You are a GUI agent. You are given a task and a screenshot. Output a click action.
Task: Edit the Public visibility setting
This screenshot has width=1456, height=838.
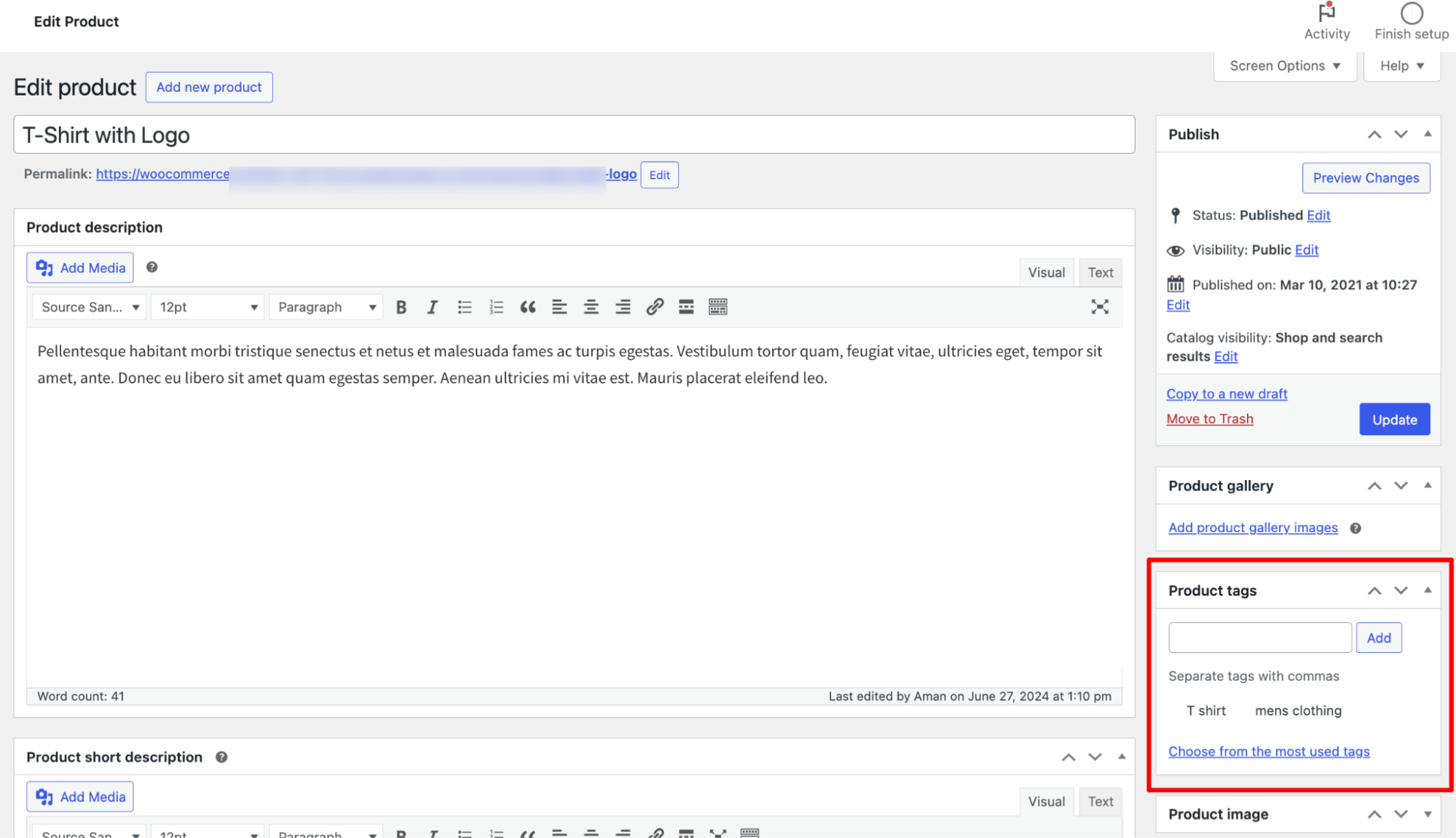(x=1307, y=250)
